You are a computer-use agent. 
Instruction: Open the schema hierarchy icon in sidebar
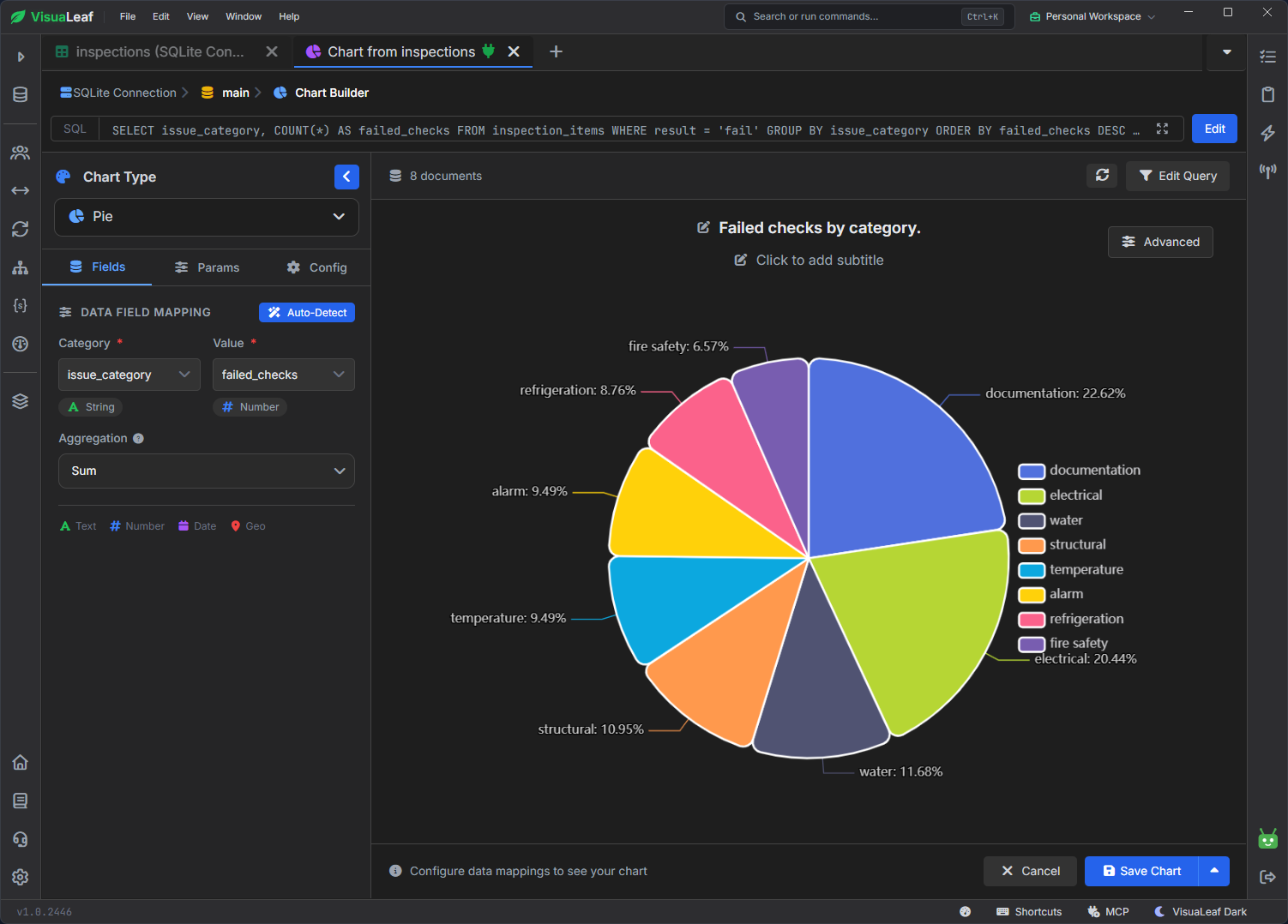click(x=21, y=267)
